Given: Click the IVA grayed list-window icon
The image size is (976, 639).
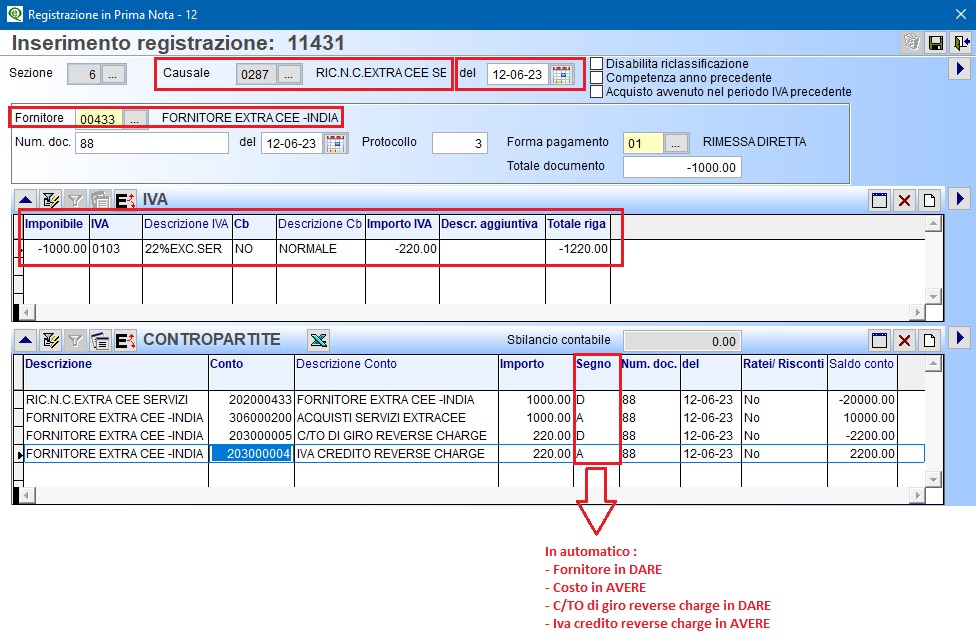Looking at the screenshot, I should pyautogui.click(x=100, y=200).
